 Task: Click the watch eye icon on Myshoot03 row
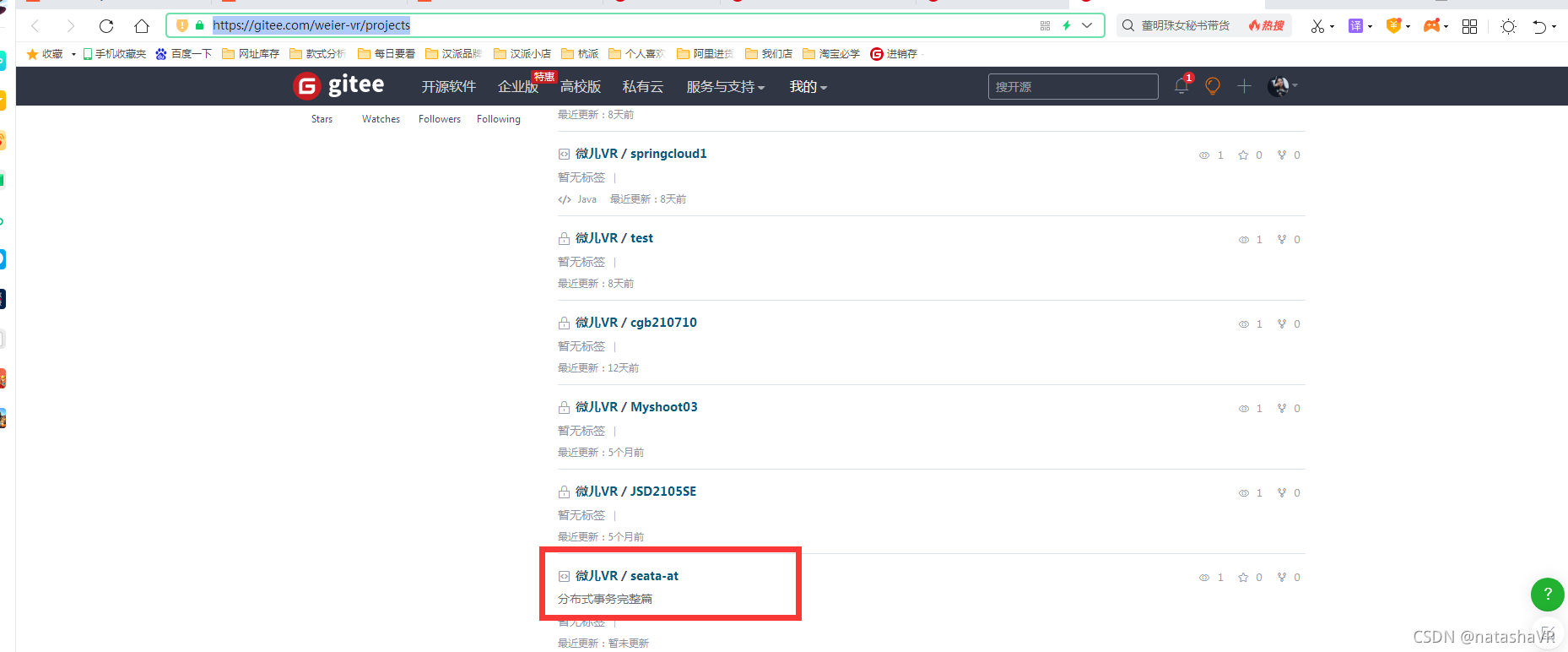point(1243,408)
